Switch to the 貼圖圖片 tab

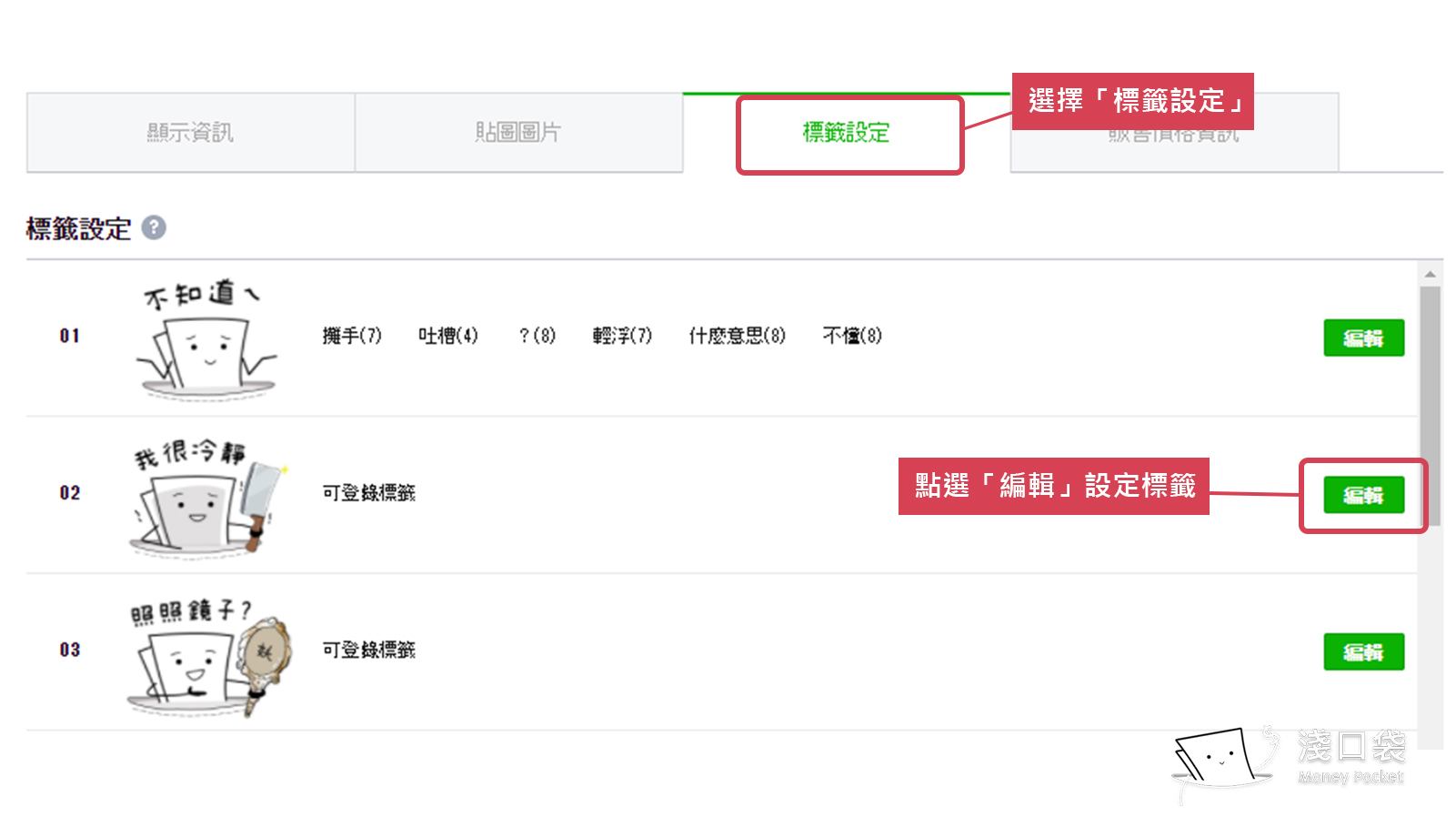point(517,133)
